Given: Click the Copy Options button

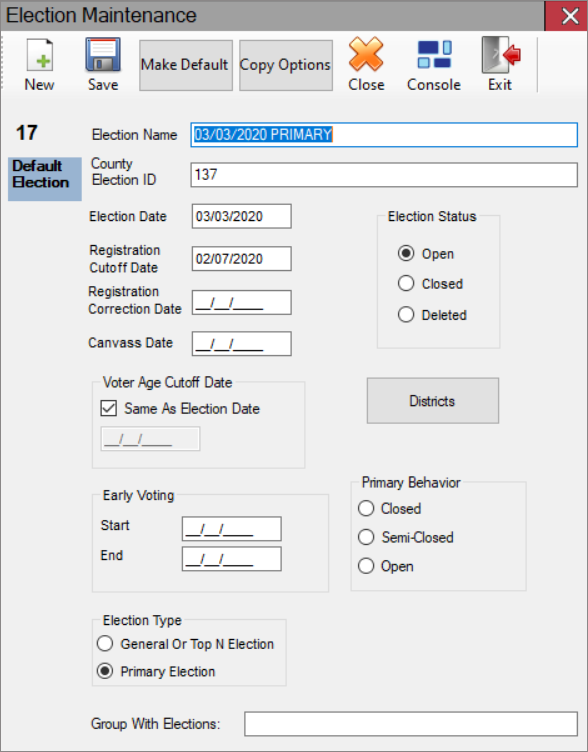Looking at the screenshot, I should [286, 65].
